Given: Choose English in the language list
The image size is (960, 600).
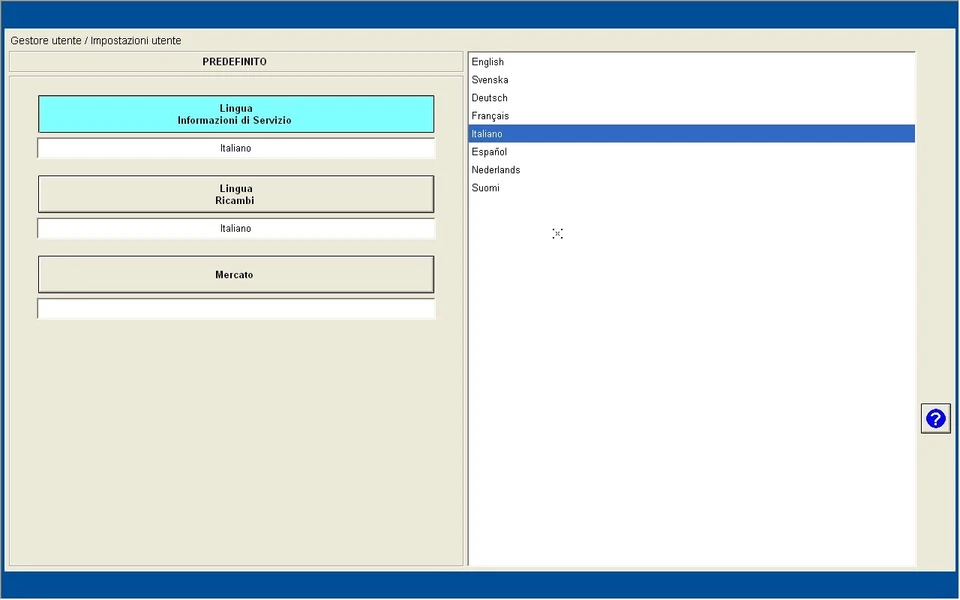Looking at the screenshot, I should click(692, 62).
